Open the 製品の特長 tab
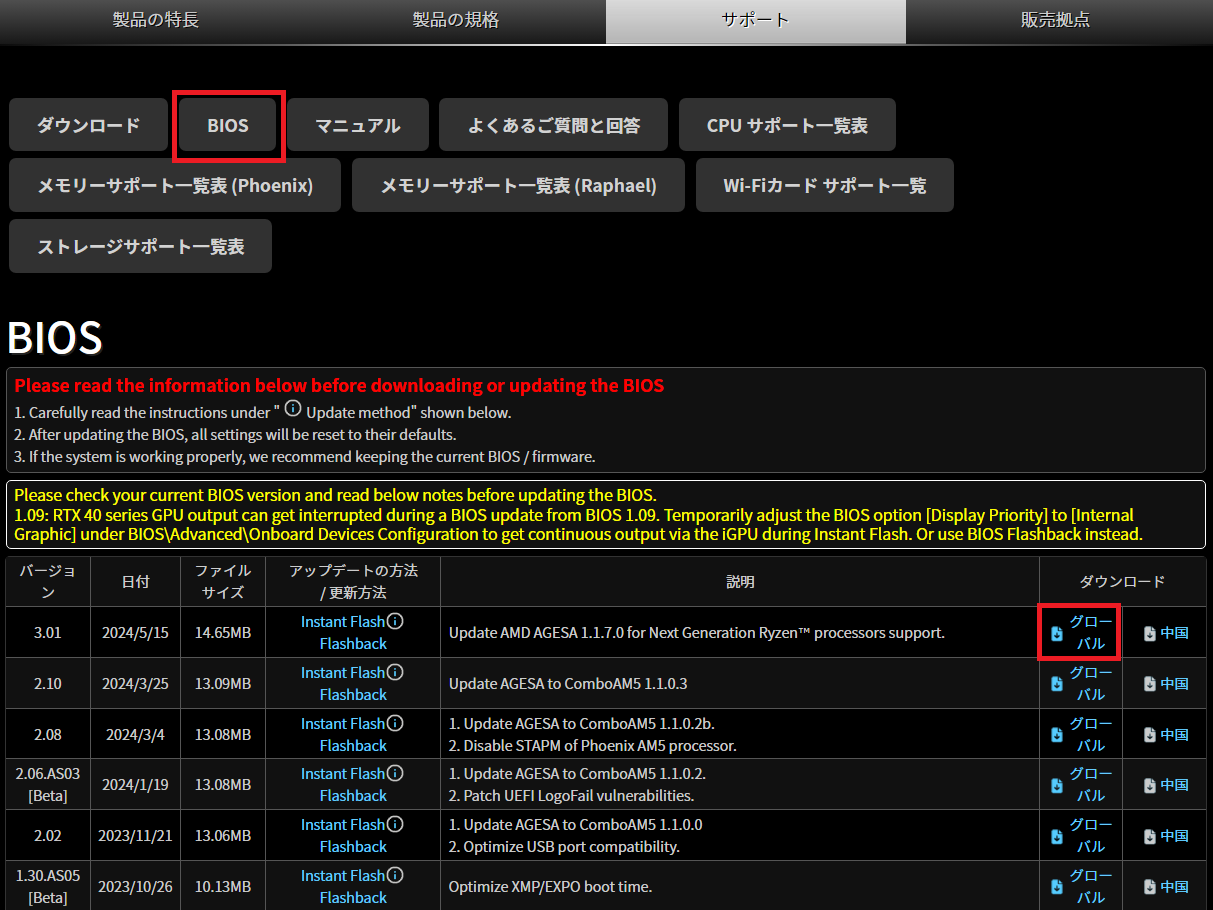Screen dimensions: 1213x910 click(155, 20)
